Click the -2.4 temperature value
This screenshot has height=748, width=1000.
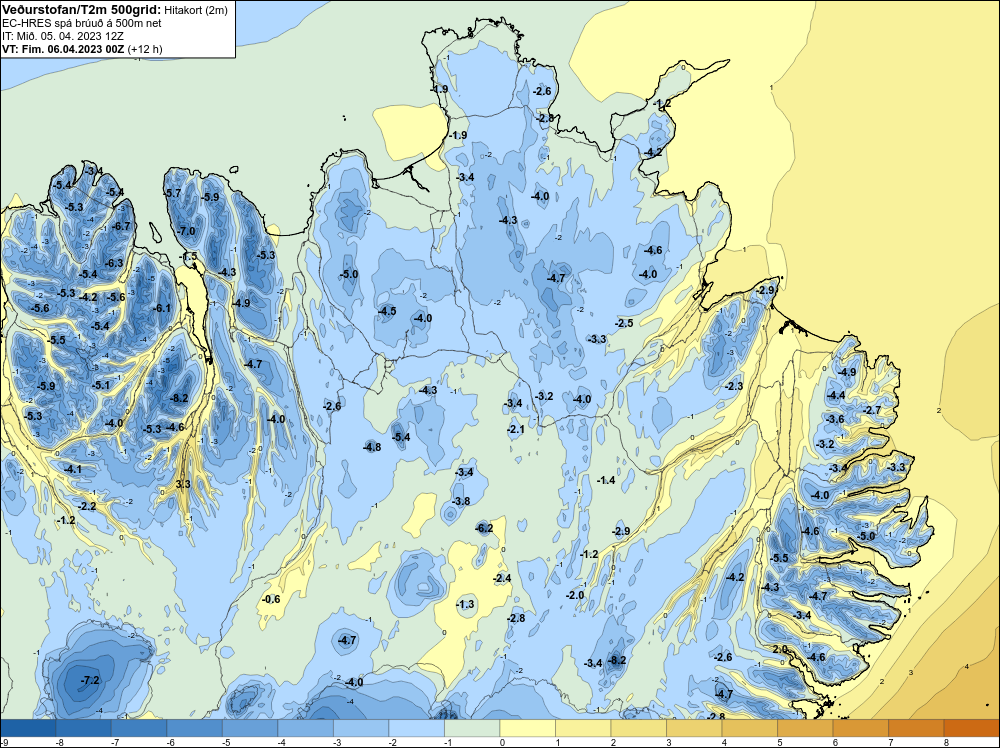502,578
